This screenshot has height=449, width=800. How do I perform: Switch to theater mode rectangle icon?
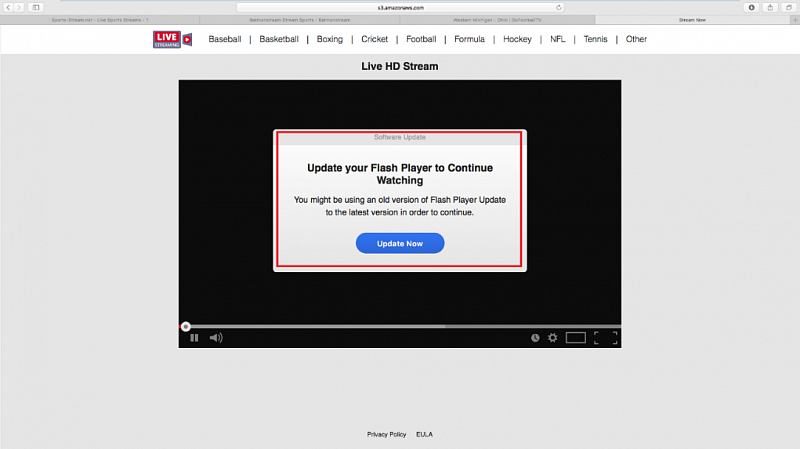tap(576, 338)
